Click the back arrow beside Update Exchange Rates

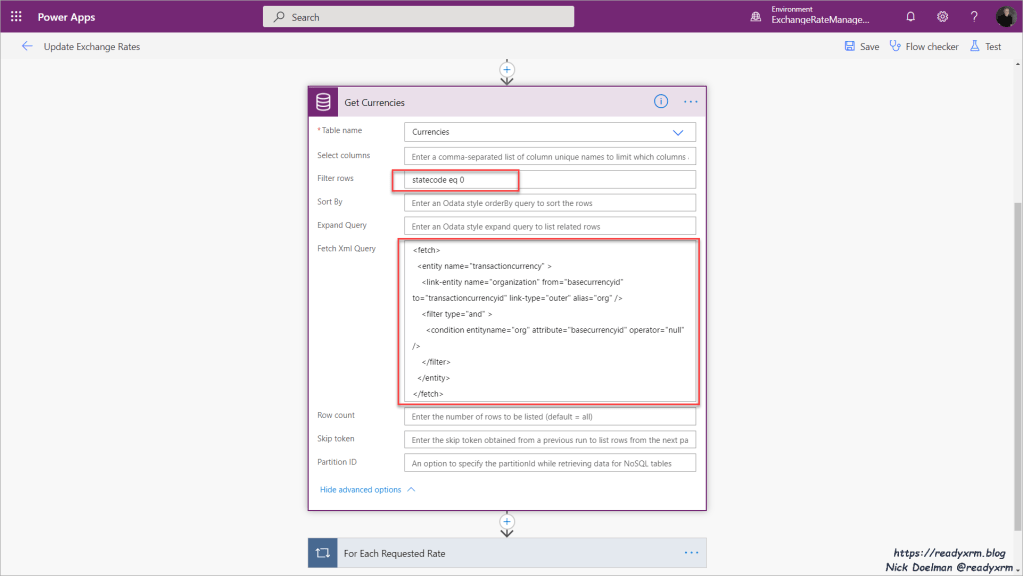(x=27, y=46)
